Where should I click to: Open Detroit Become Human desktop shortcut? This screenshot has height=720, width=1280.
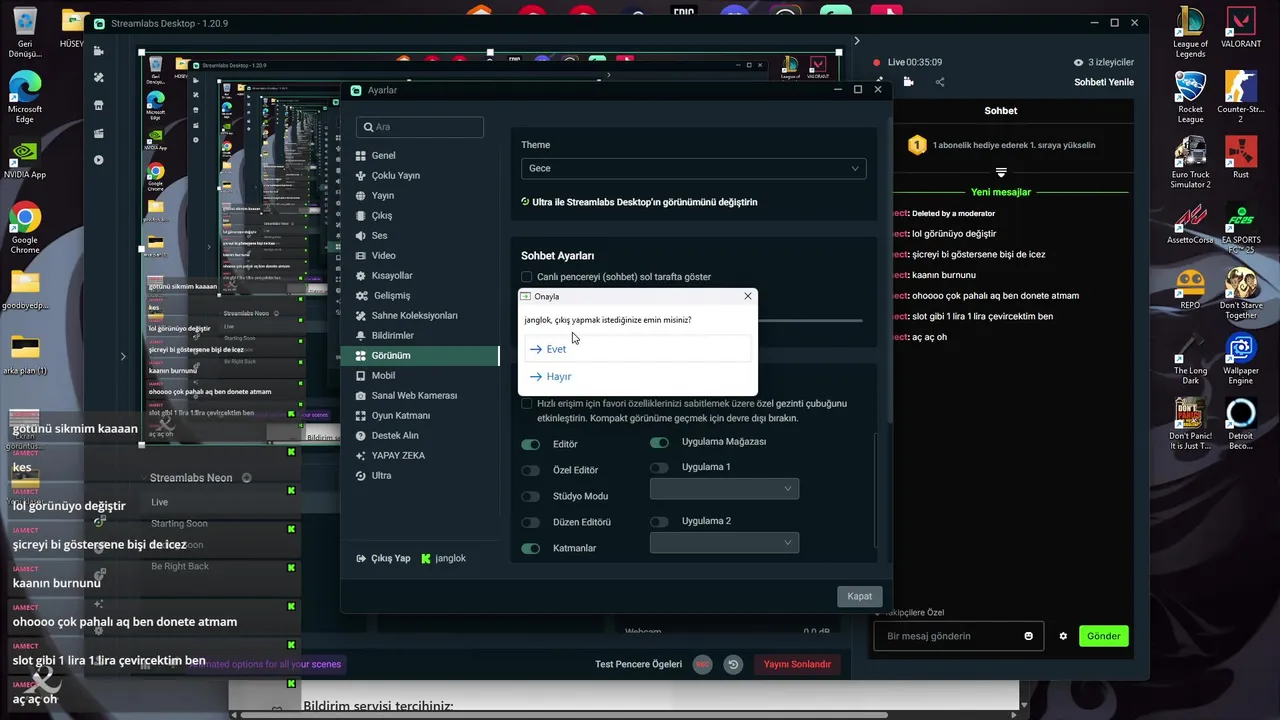click(1241, 424)
